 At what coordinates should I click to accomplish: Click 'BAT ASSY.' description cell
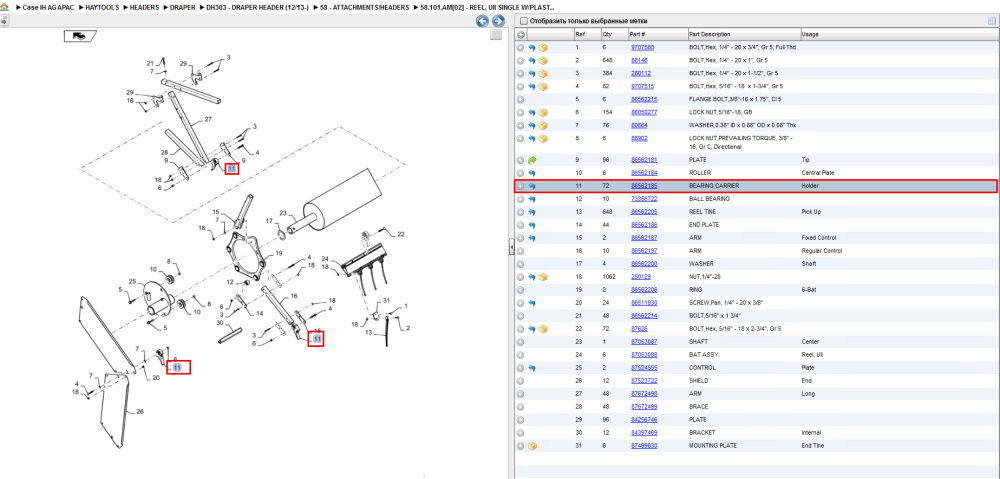pos(704,355)
